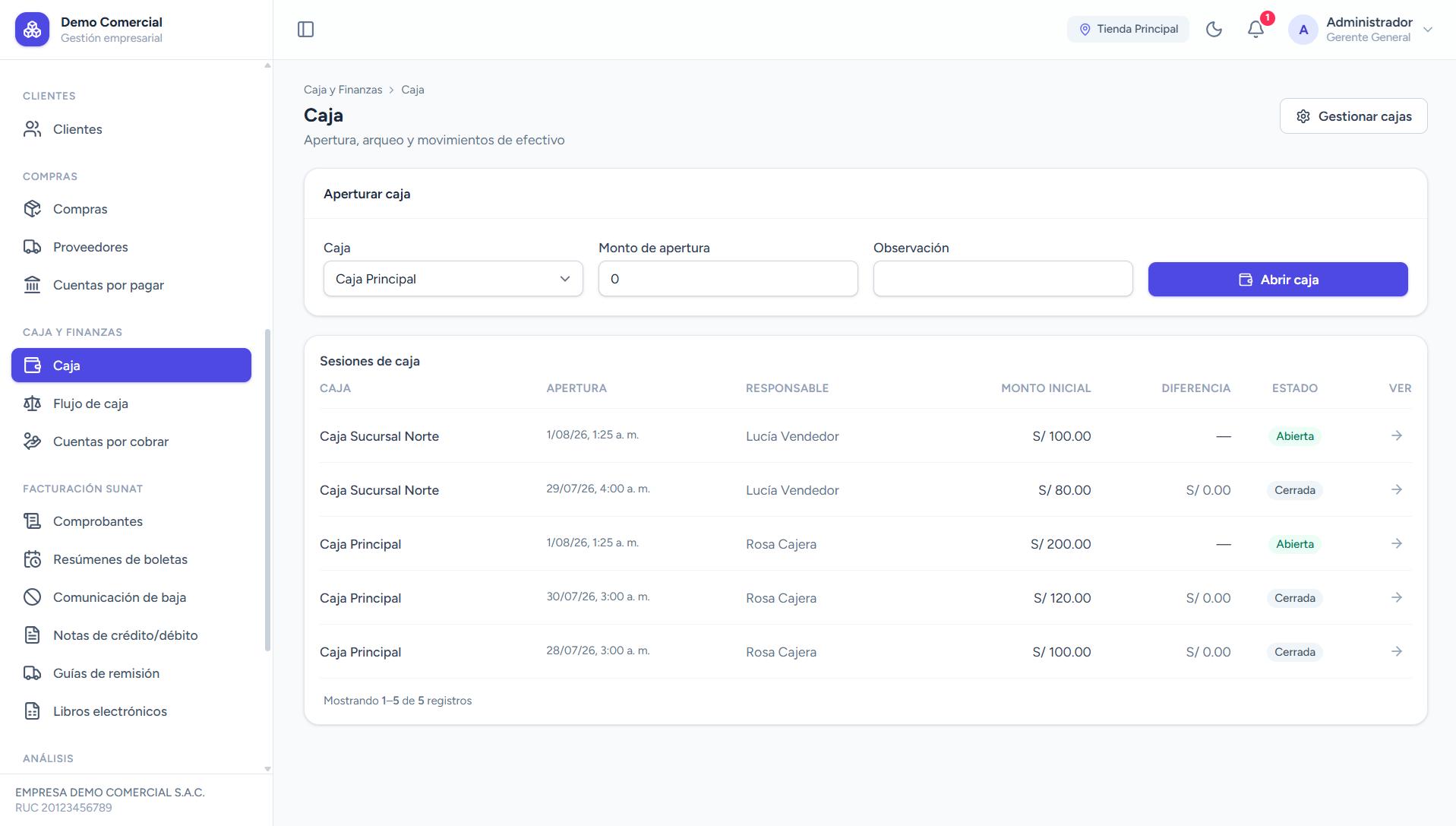Click the Cuentas por pagar bank icon

pos(32,285)
